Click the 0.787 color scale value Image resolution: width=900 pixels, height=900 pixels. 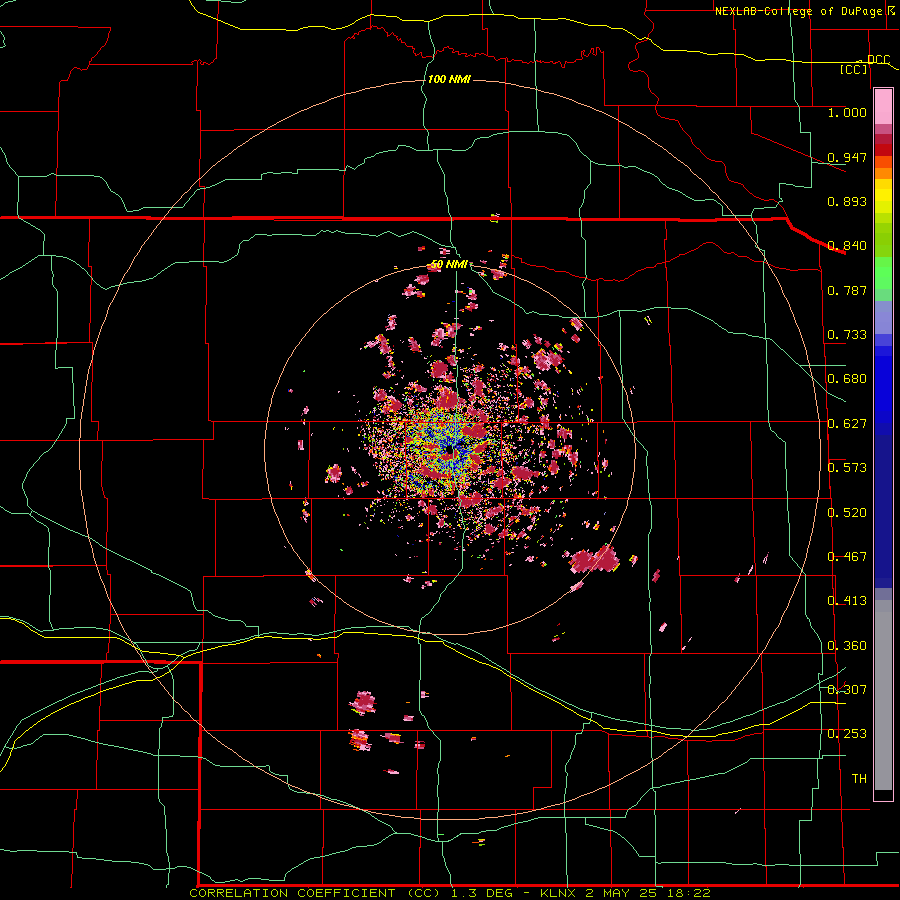[847, 290]
